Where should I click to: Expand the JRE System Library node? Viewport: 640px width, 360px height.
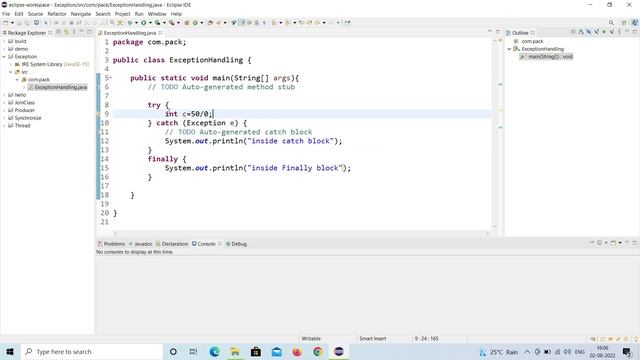[x=11, y=64]
